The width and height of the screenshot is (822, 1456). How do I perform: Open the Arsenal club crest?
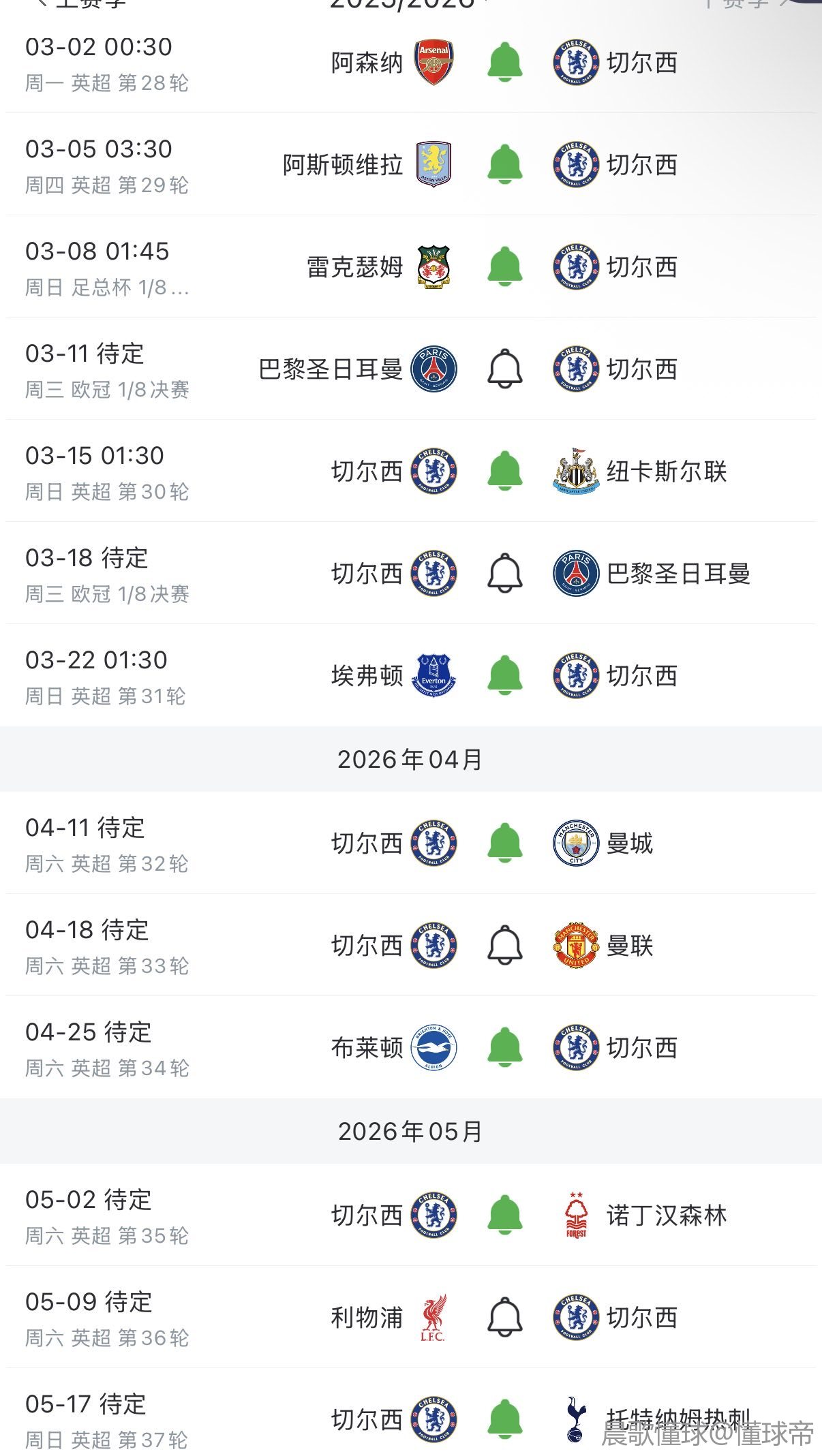(434, 62)
